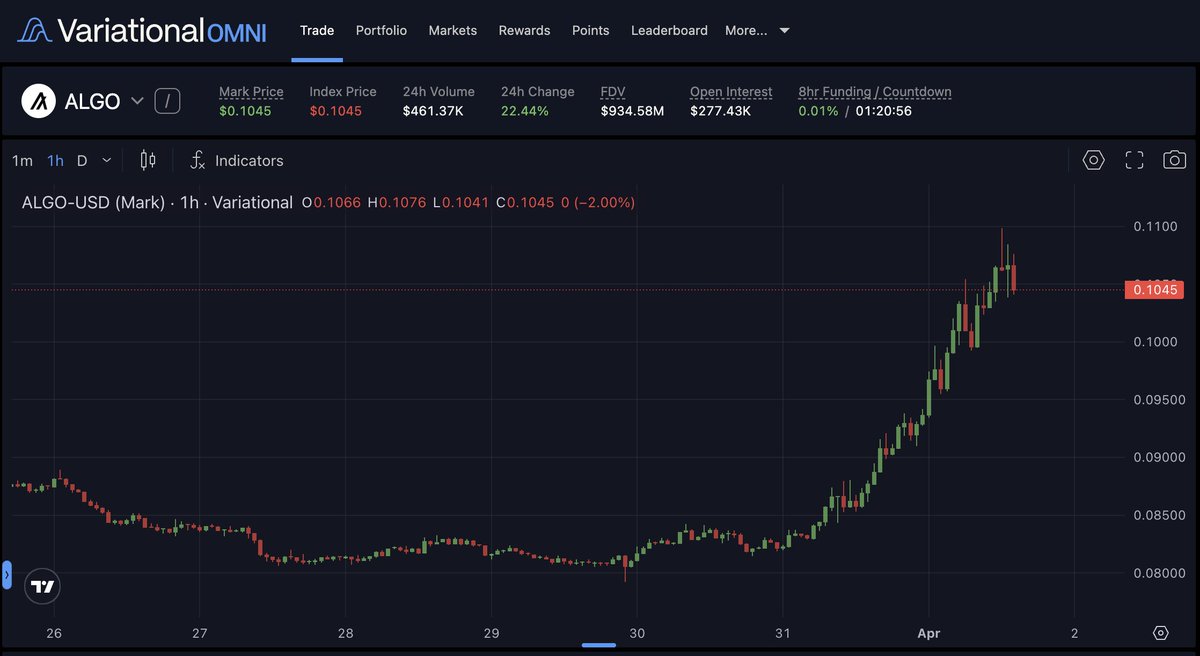Click the $461.37K 24h volume value
1200x656 pixels.
tap(433, 111)
